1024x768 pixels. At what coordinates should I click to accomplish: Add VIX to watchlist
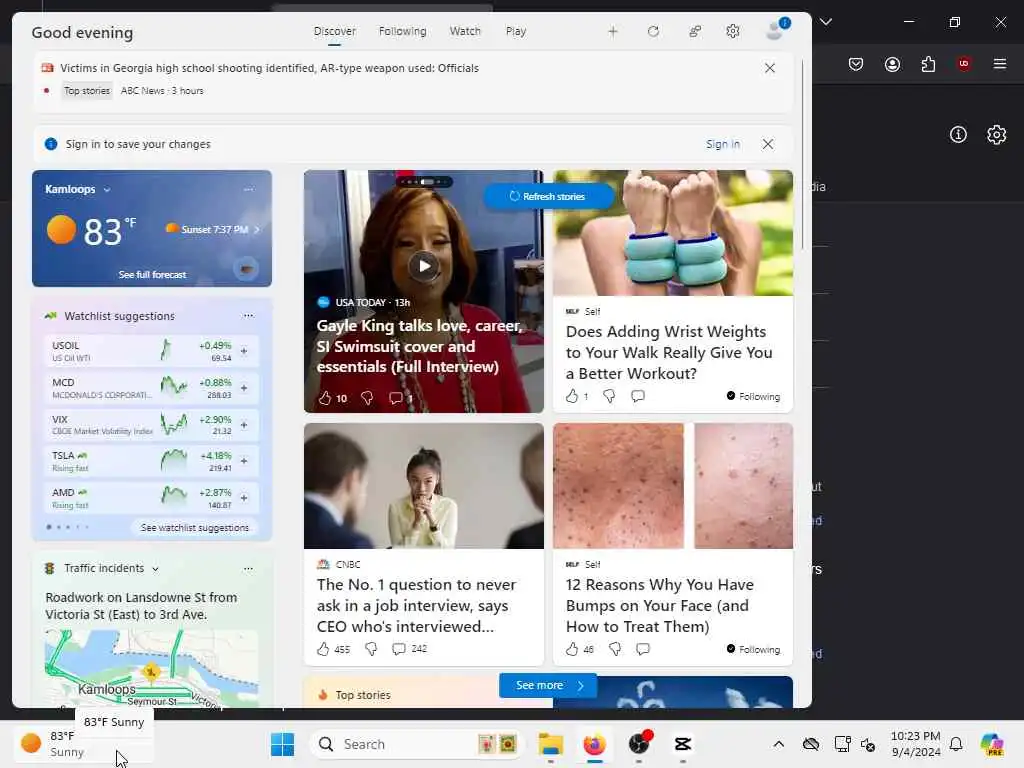coord(244,424)
